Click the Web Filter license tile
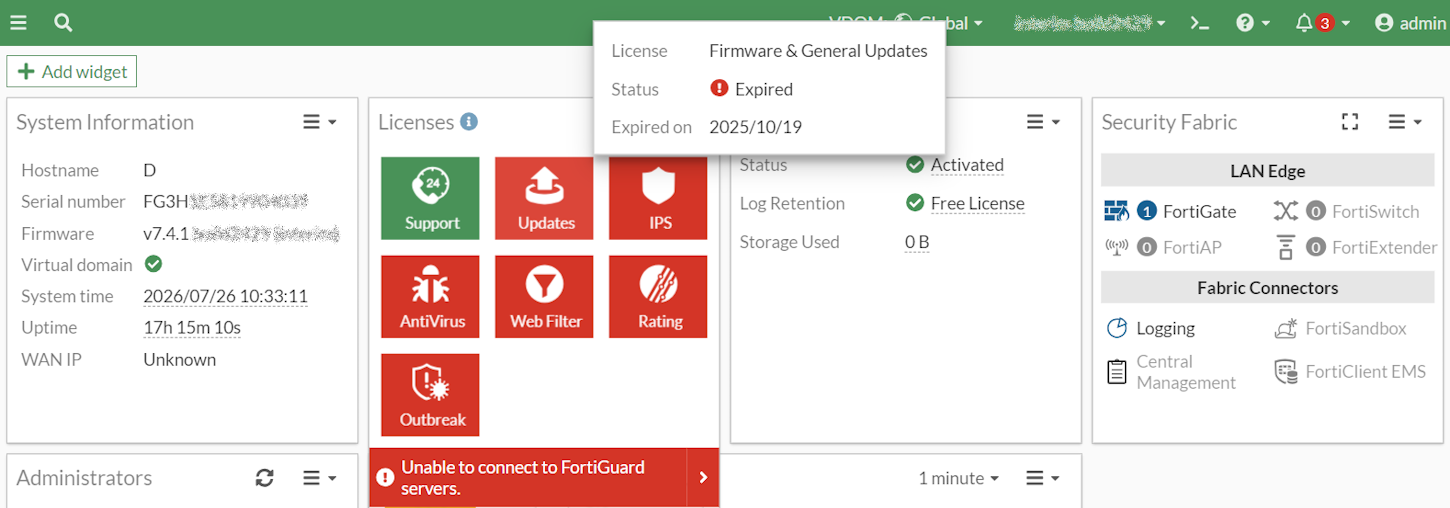This screenshot has height=508, width=1450. tap(545, 297)
